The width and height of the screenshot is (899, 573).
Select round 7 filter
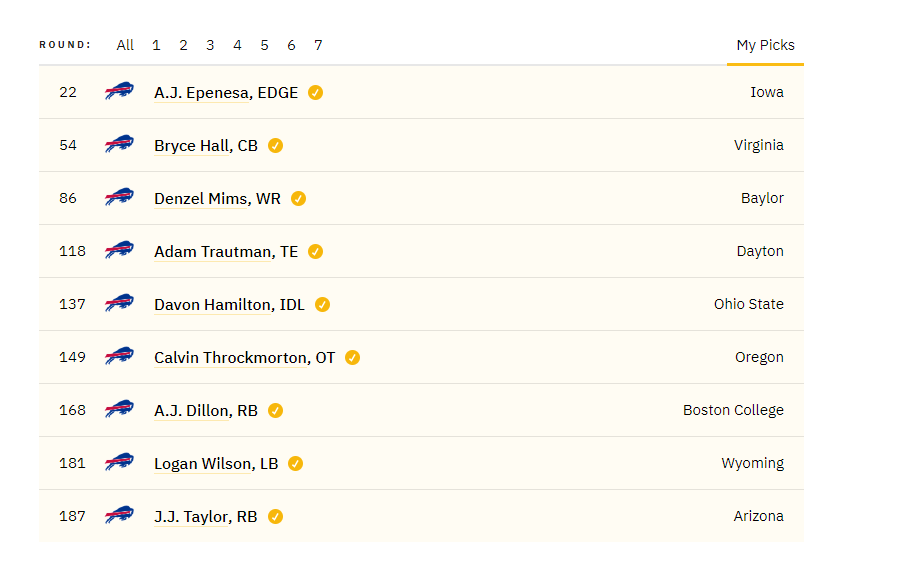pos(318,45)
